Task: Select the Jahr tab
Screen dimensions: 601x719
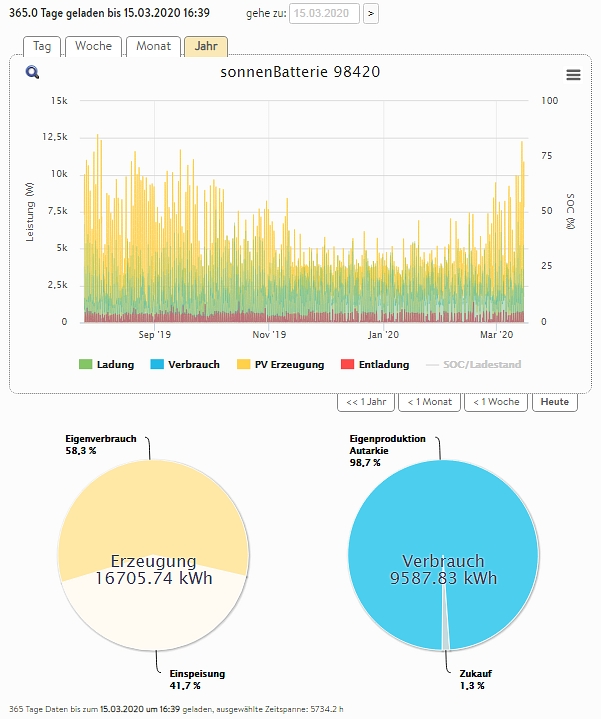Action: (x=206, y=46)
